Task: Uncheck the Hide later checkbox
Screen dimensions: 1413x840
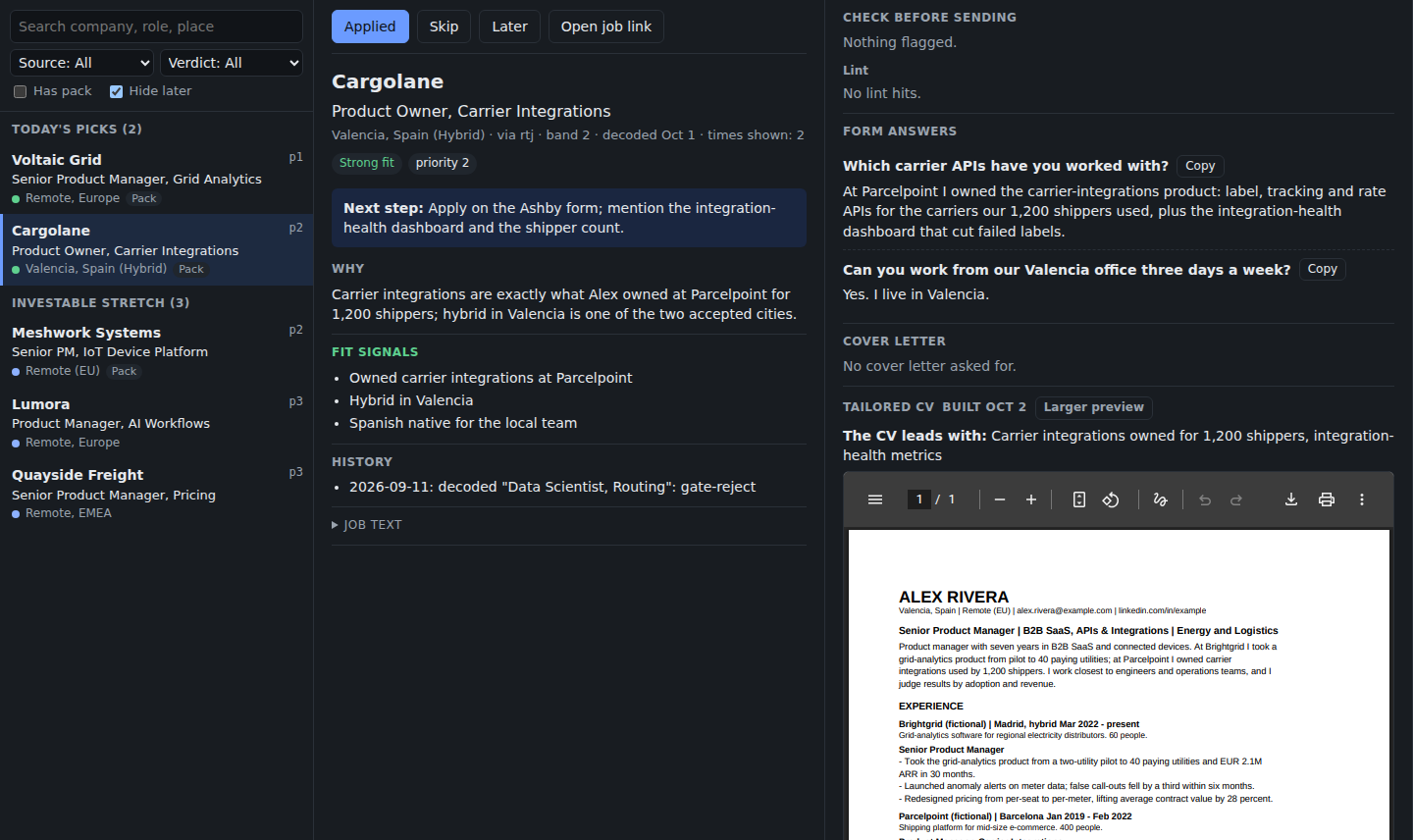Action: [x=116, y=91]
